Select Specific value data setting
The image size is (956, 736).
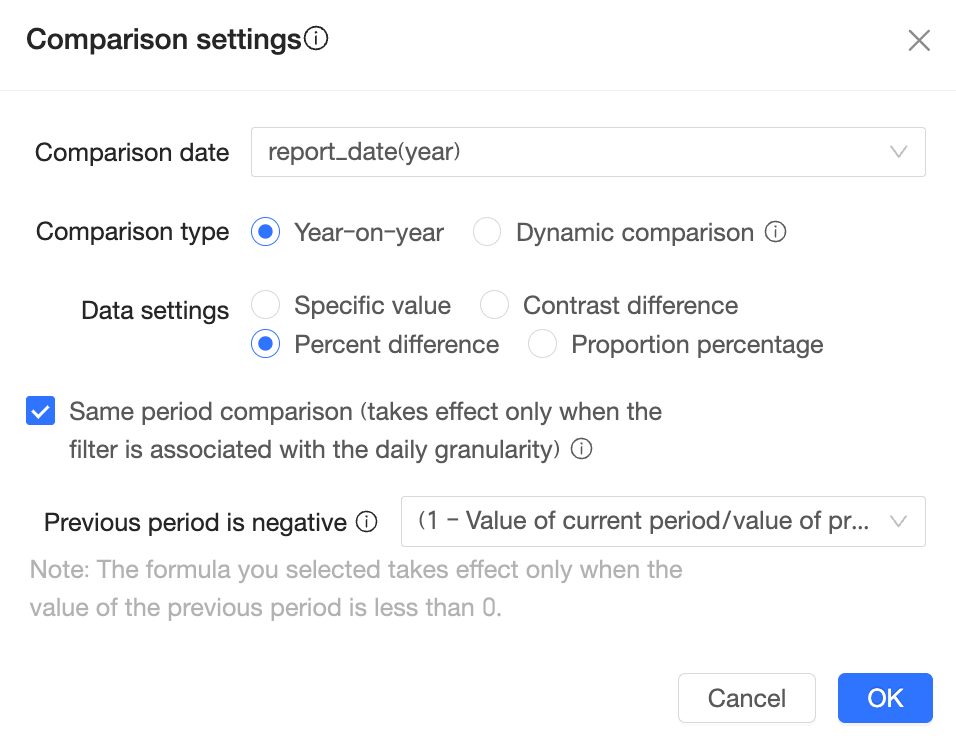265,305
